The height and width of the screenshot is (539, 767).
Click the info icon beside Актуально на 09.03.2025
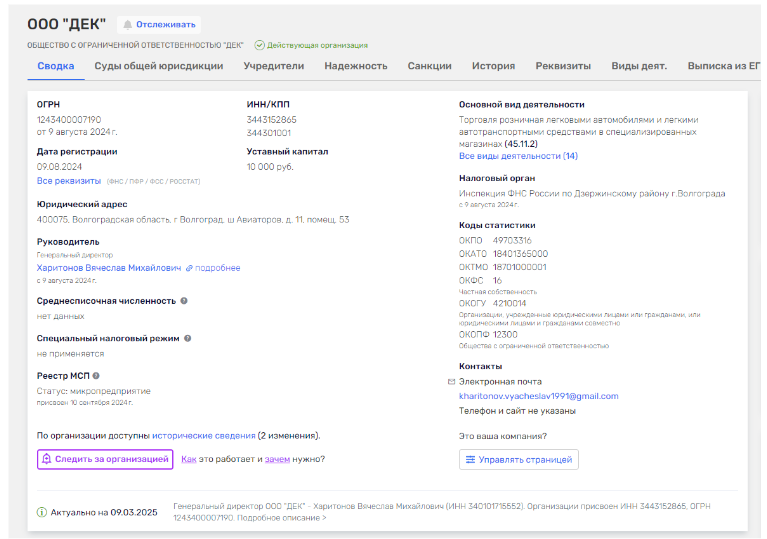pos(42,512)
